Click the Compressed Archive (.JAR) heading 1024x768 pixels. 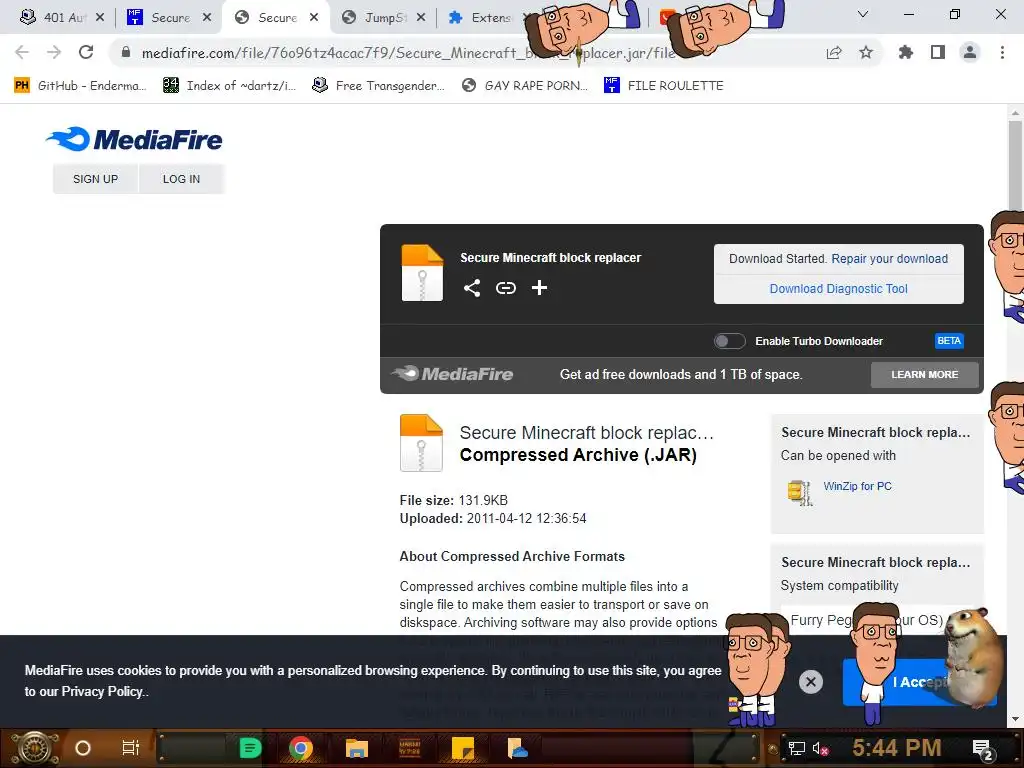tap(578, 455)
